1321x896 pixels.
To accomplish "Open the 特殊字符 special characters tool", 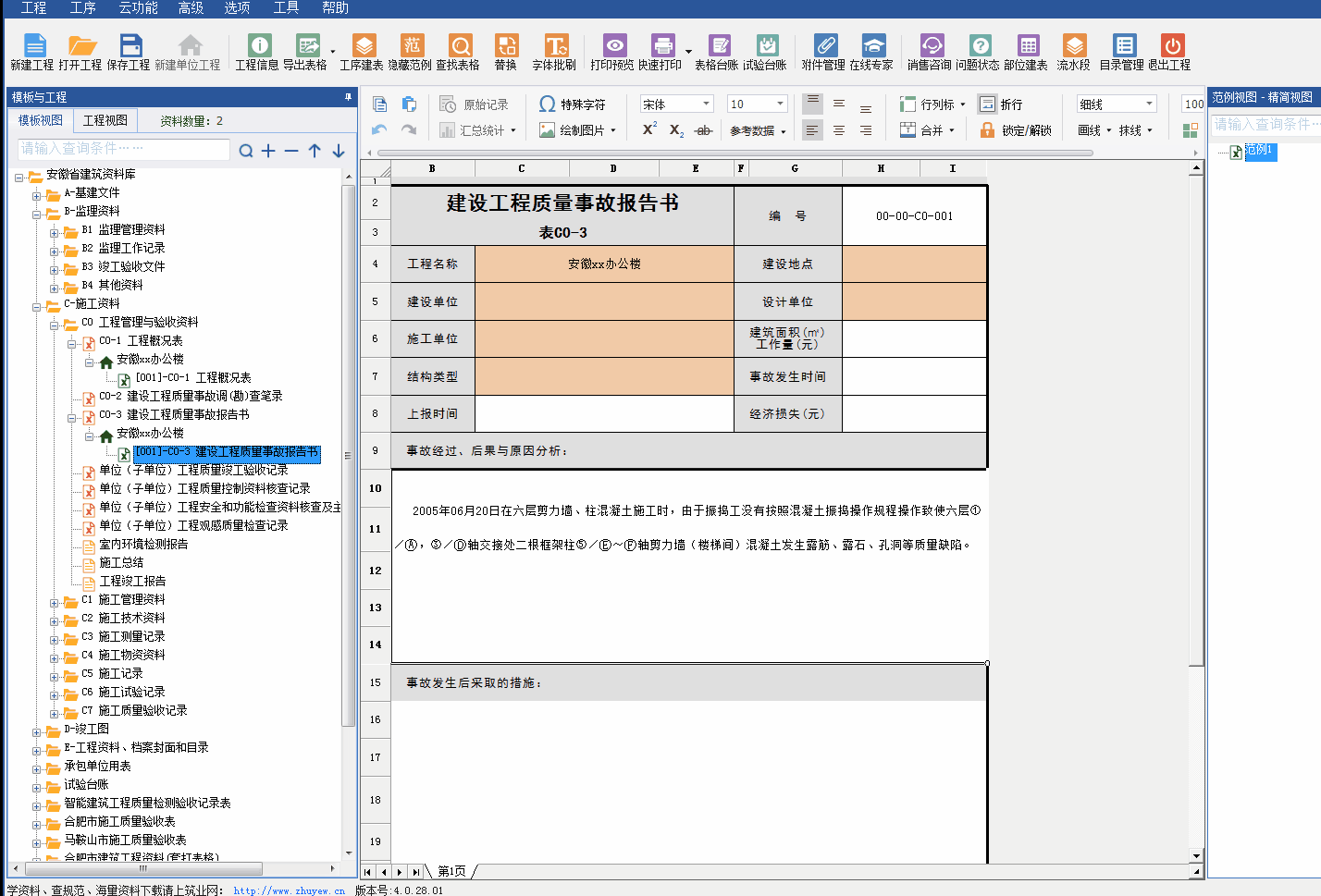I will tap(570, 104).
